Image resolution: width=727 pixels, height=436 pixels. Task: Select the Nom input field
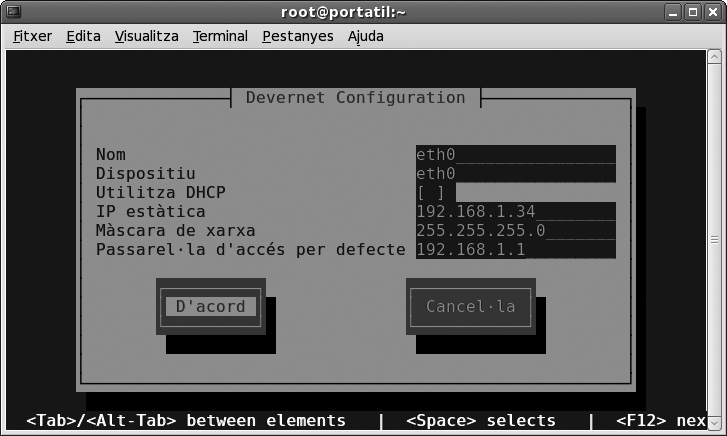(x=515, y=154)
